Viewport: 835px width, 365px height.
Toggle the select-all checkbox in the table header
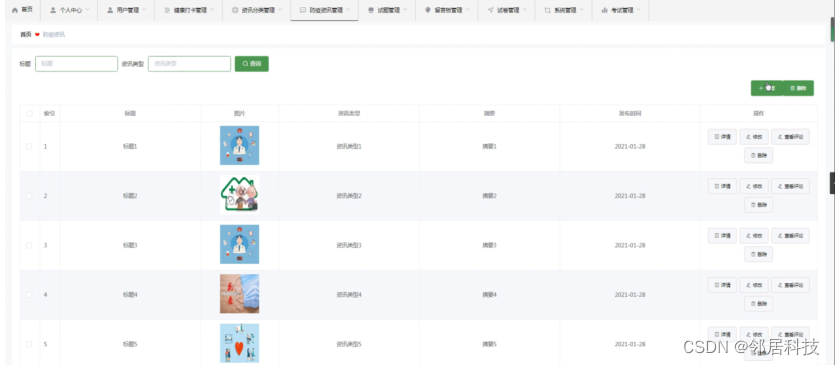tap(30, 113)
